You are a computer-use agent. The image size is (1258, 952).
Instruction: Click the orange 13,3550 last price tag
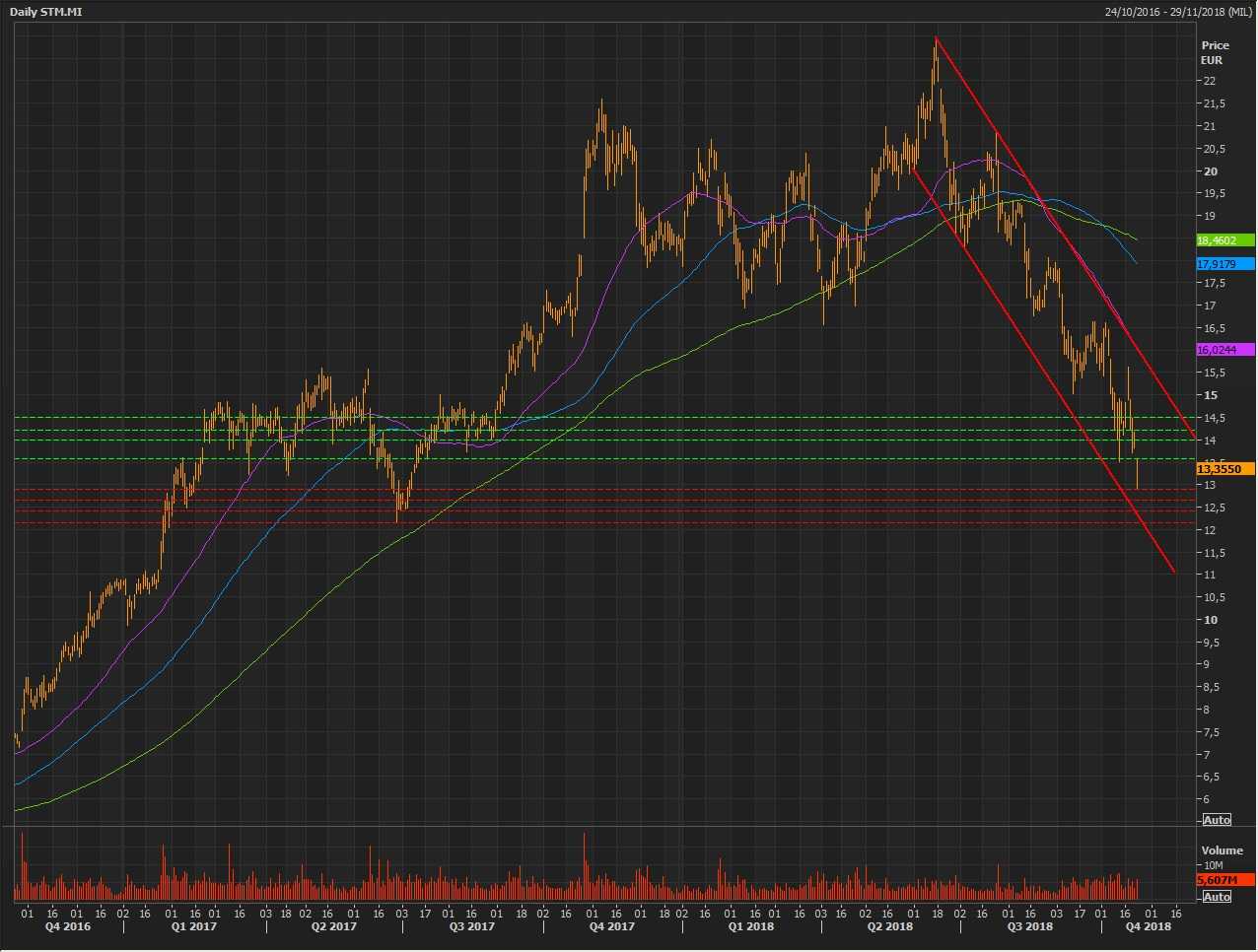pos(1224,470)
